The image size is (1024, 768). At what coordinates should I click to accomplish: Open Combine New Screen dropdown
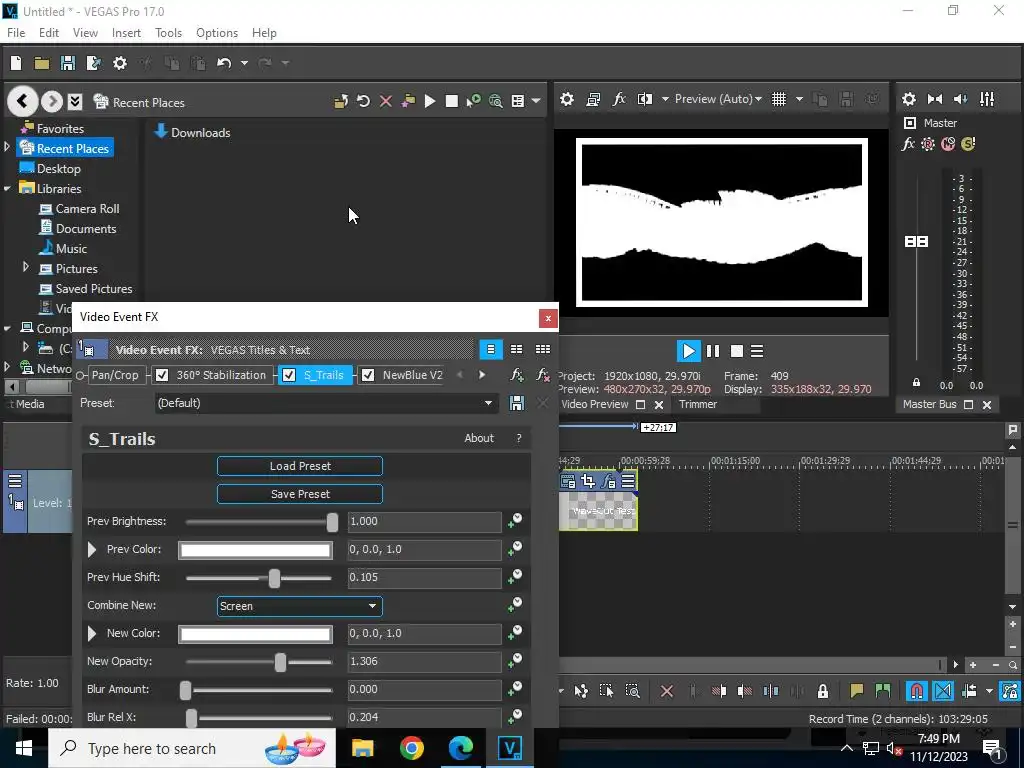[x=300, y=606]
